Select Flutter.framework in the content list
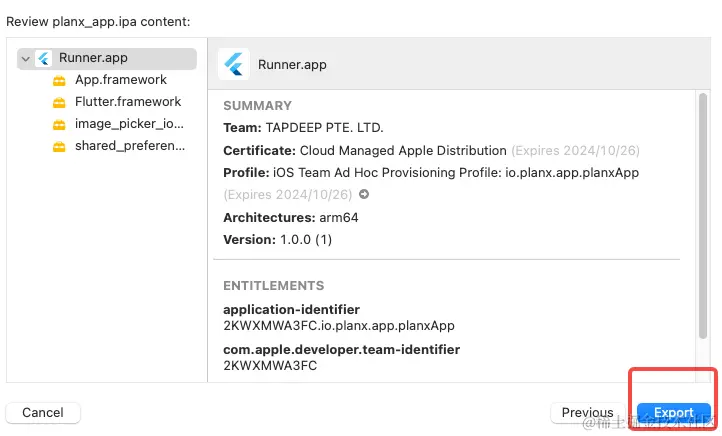The width and height of the screenshot is (722, 436). (127, 102)
